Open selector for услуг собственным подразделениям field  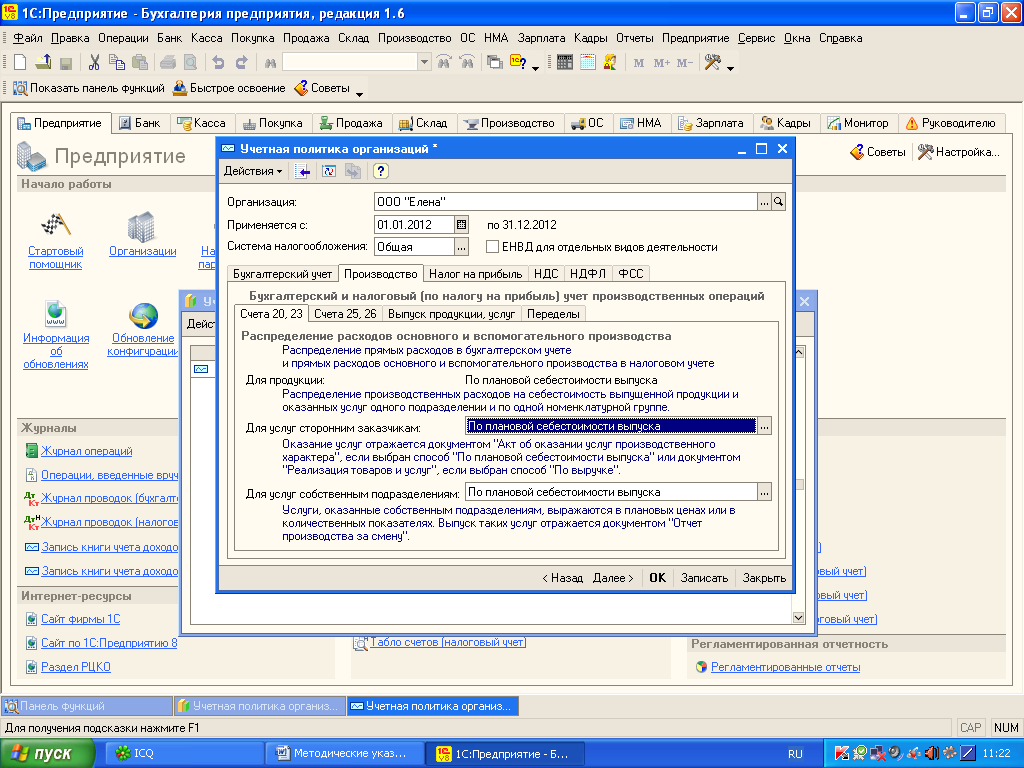pos(764,492)
